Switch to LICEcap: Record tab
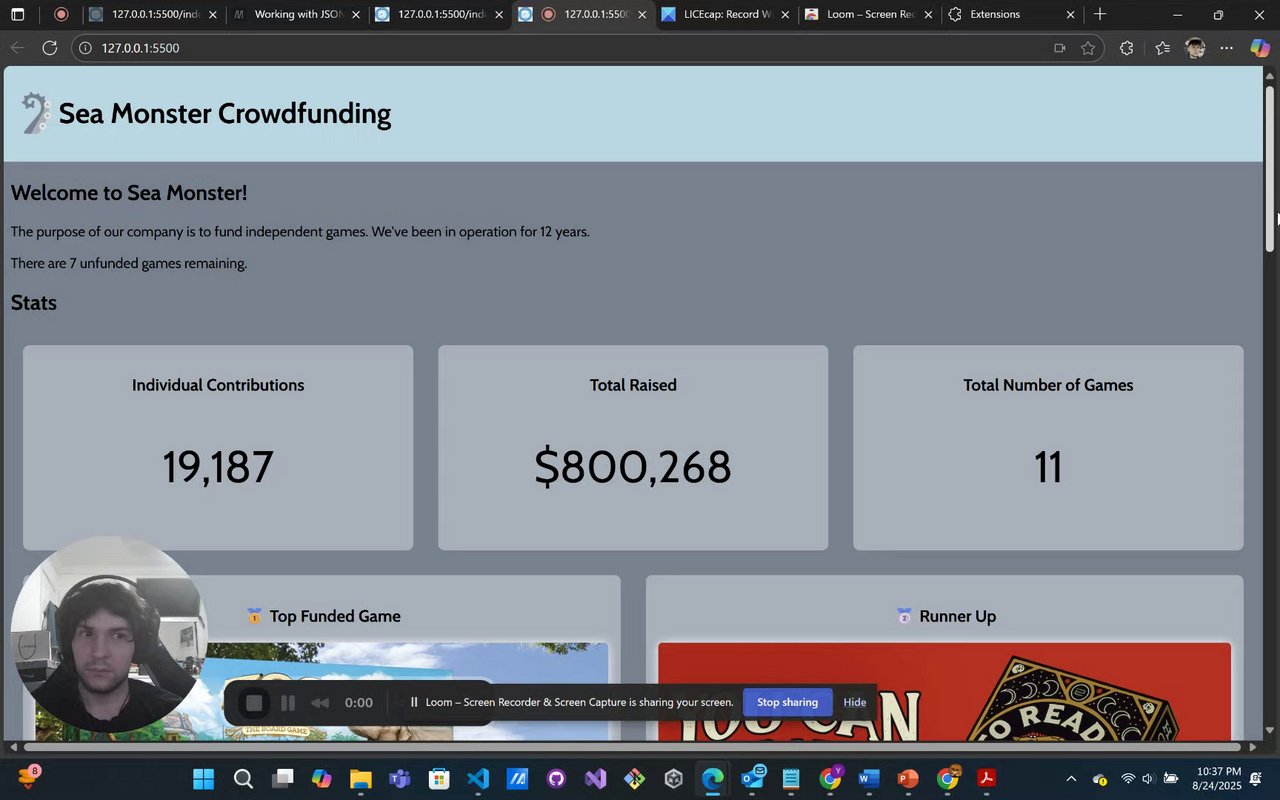Image resolution: width=1280 pixels, height=800 pixels. [x=727, y=14]
